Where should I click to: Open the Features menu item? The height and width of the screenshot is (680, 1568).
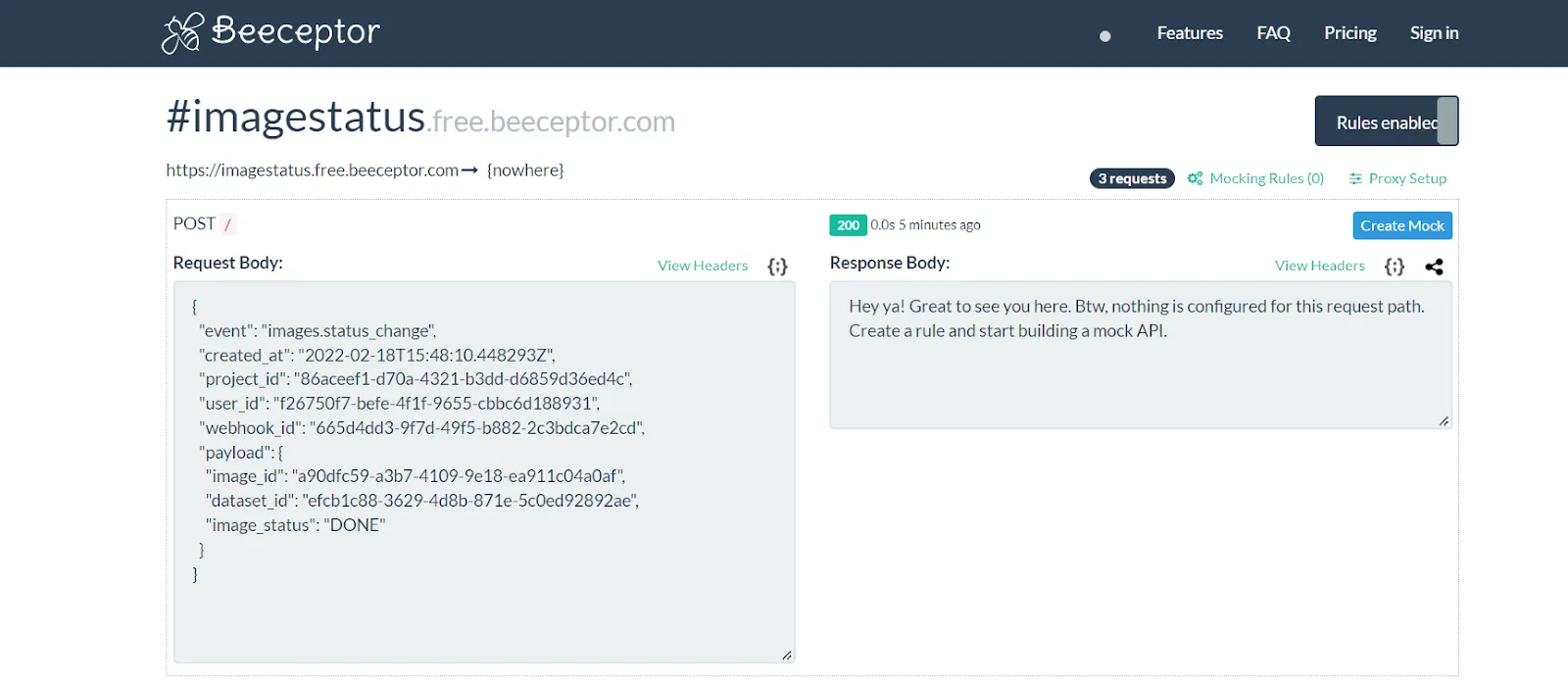click(1190, 33)
